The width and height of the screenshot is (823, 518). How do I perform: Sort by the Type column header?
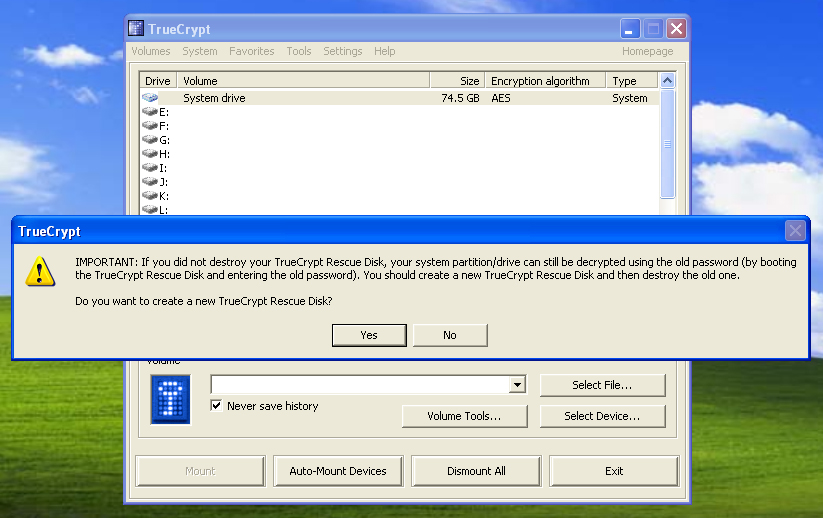[632, 81]
